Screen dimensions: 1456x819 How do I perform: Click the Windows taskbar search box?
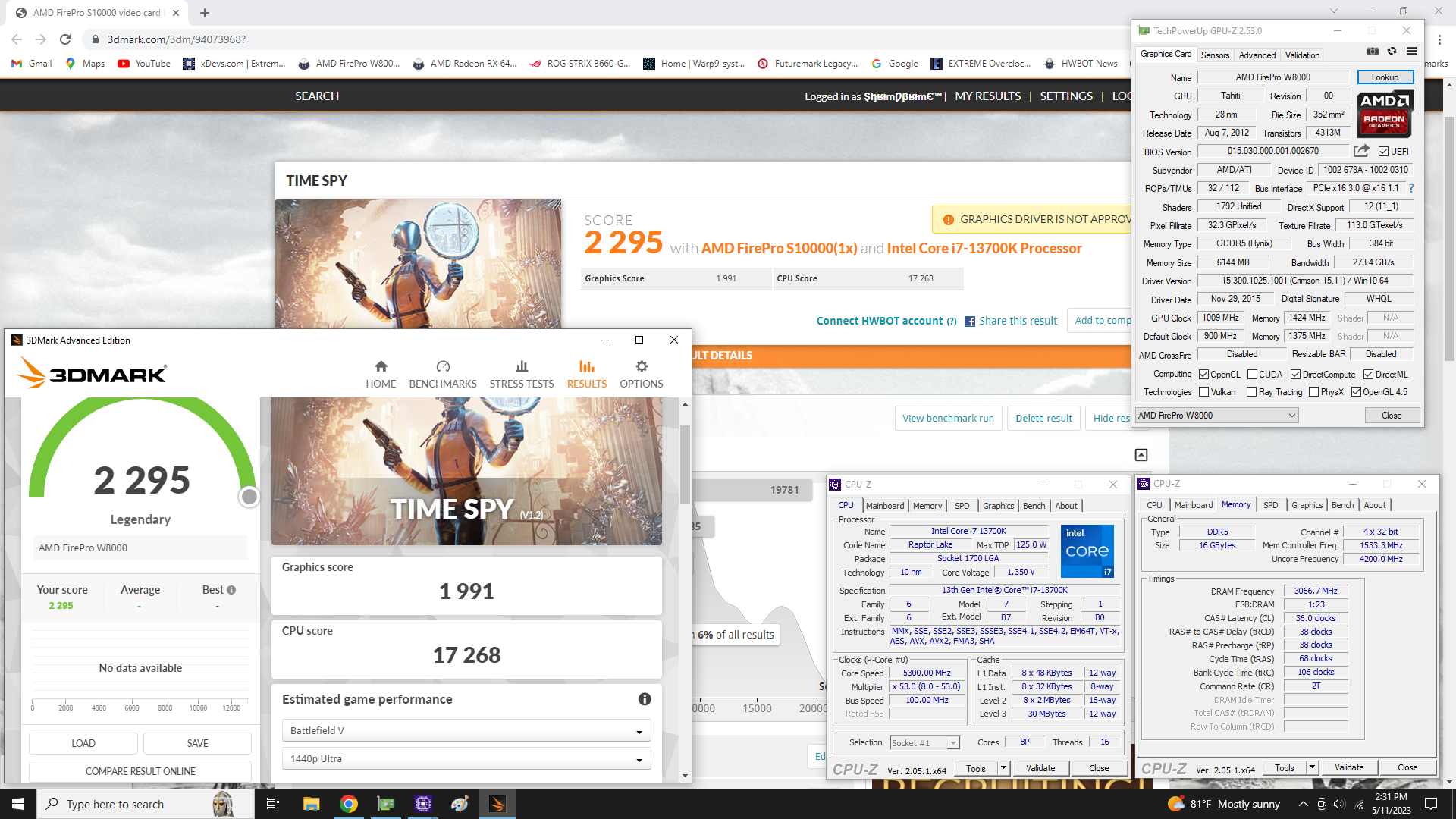(x=145, y=804)
